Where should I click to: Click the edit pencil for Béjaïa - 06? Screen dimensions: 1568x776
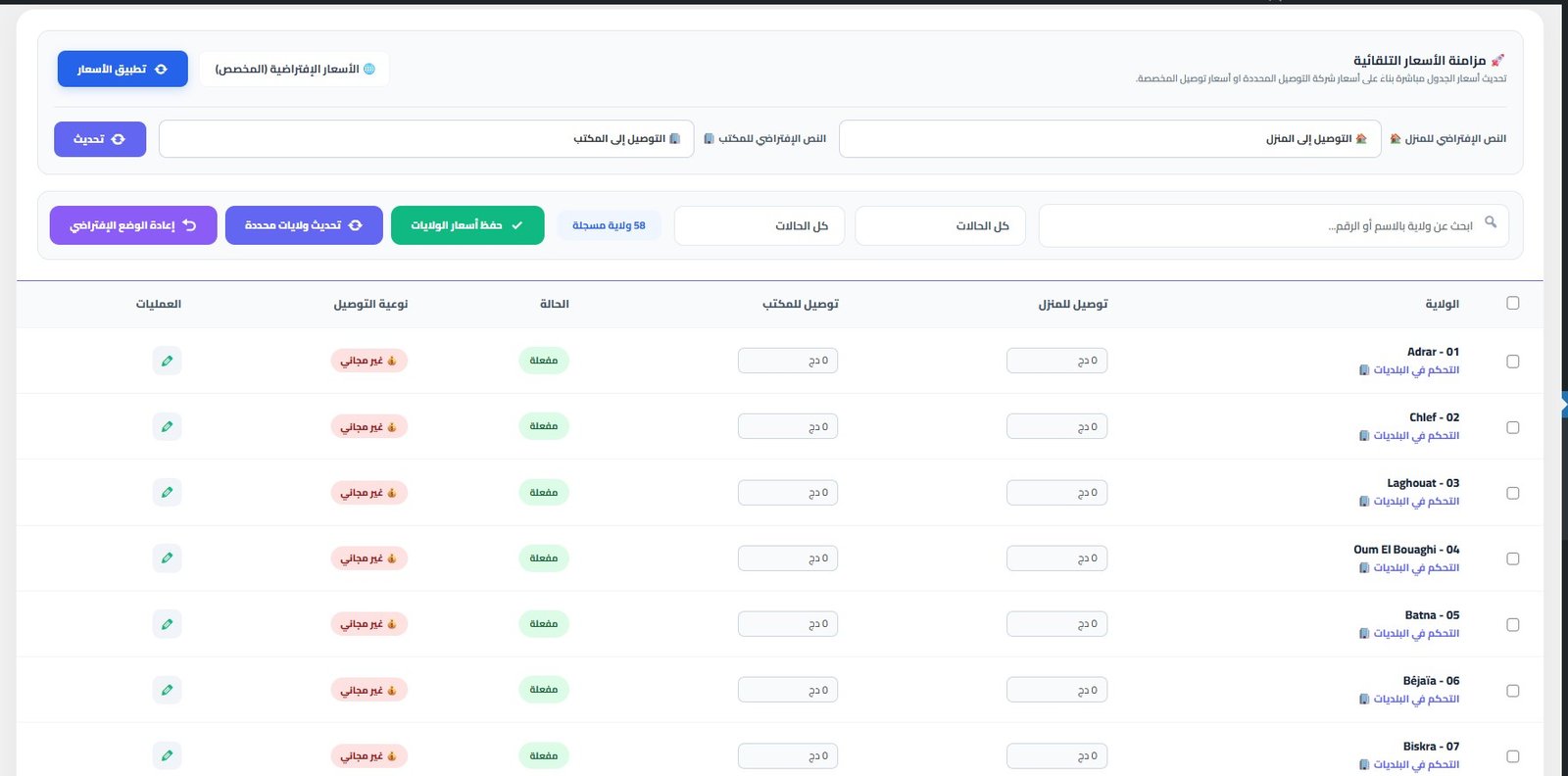168,690
